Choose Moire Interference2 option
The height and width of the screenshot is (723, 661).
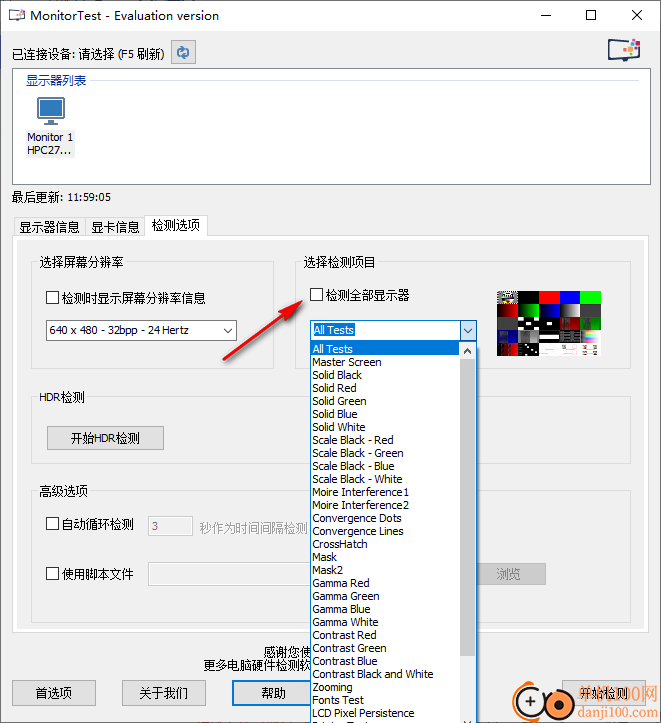click(x=385, y=505)
